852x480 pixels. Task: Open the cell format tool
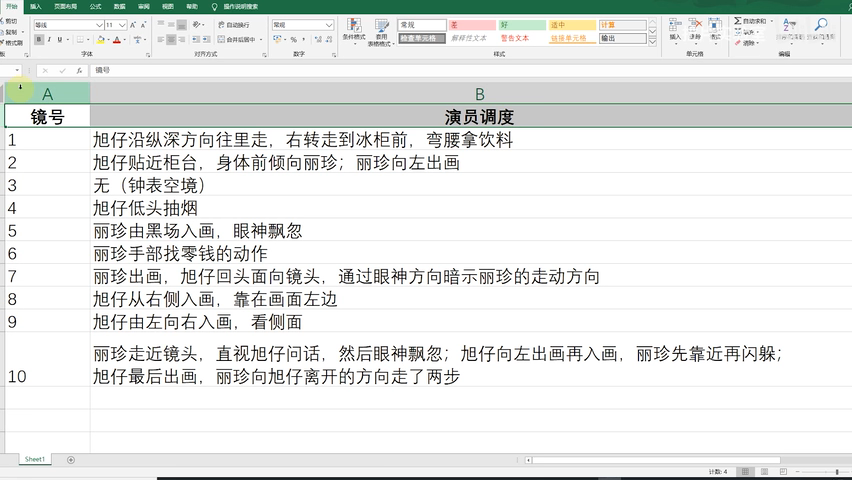[716, 30]
